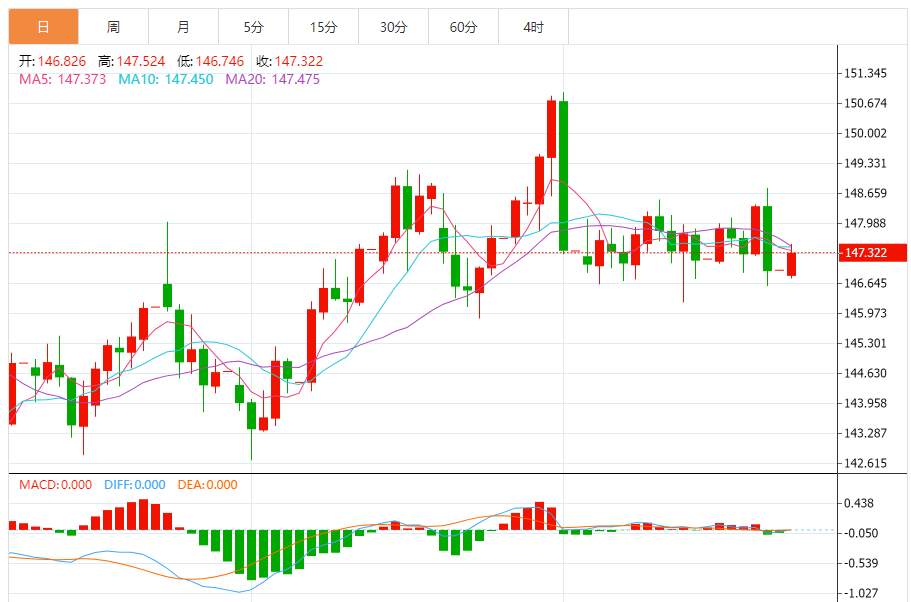
Task: Click the 开: 146.826 open price value
Action: tap(52, 61)
